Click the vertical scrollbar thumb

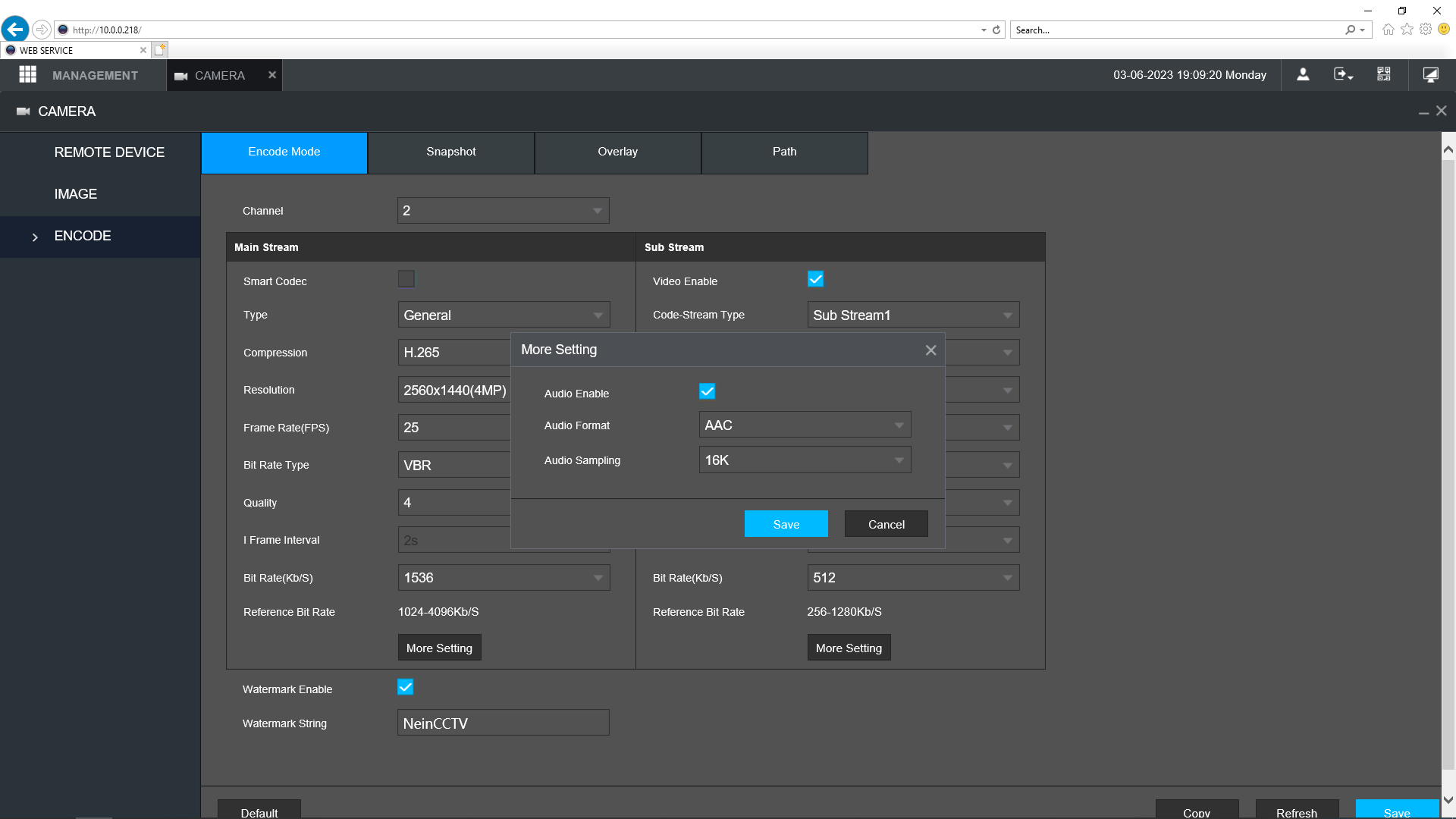tap(1448, 464)
